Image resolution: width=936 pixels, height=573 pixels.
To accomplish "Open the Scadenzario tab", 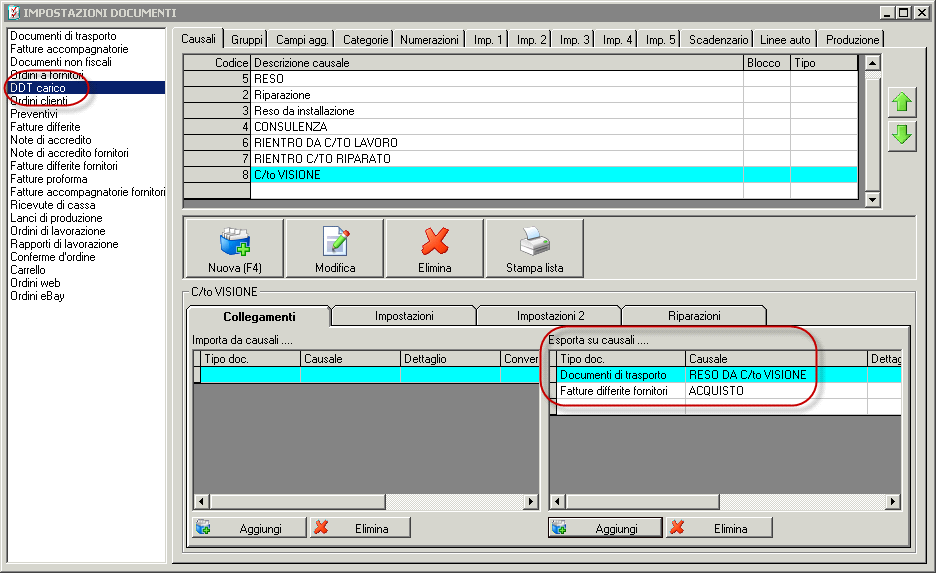I will click(718, 40).
